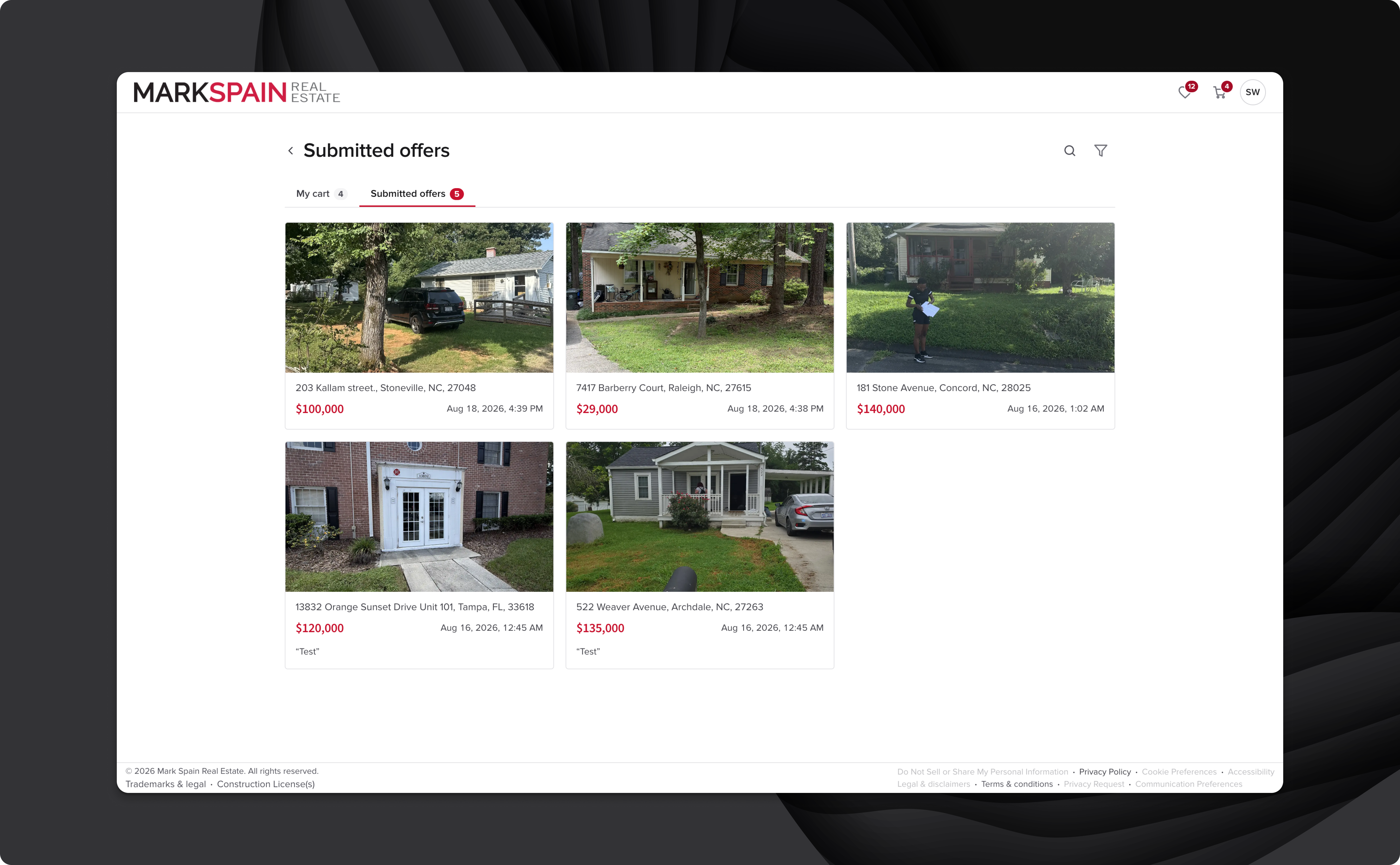Open search with the magnifier icon
Image resolution: width=1400 pixels, height=865 pixels.
tap(1069, 150)
